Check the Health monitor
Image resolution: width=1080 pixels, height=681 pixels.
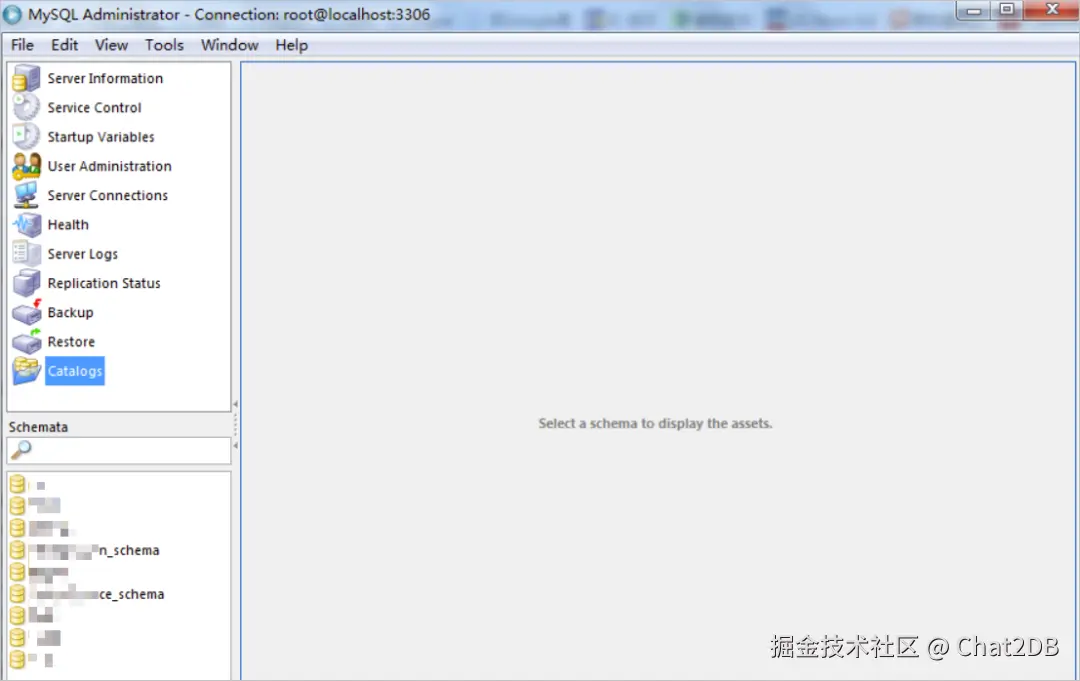click(68, 224)
